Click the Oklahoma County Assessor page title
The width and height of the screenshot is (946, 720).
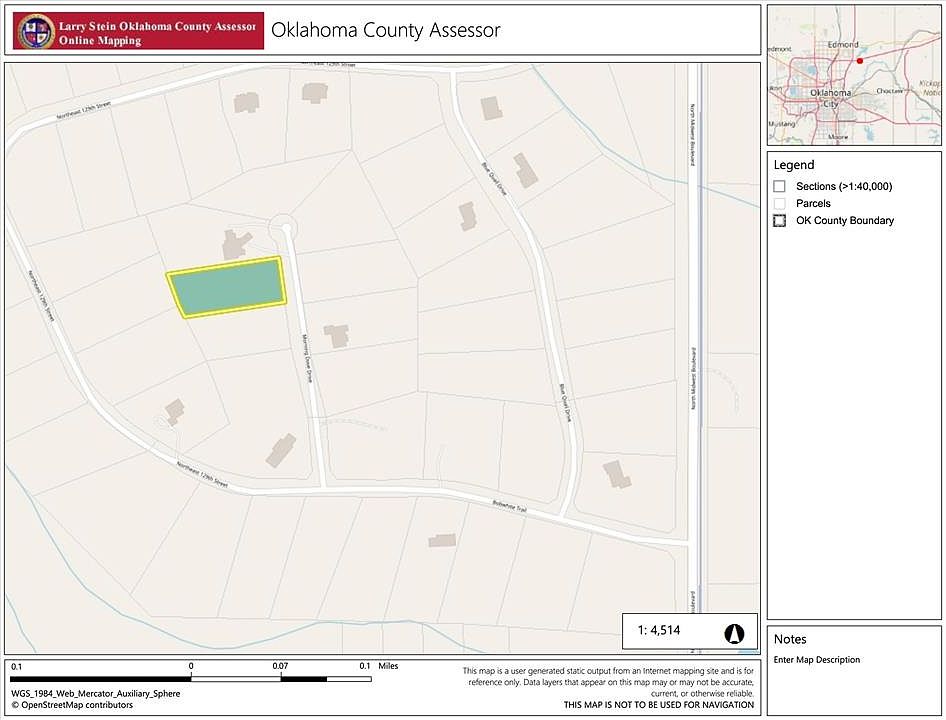pos(386,30)
